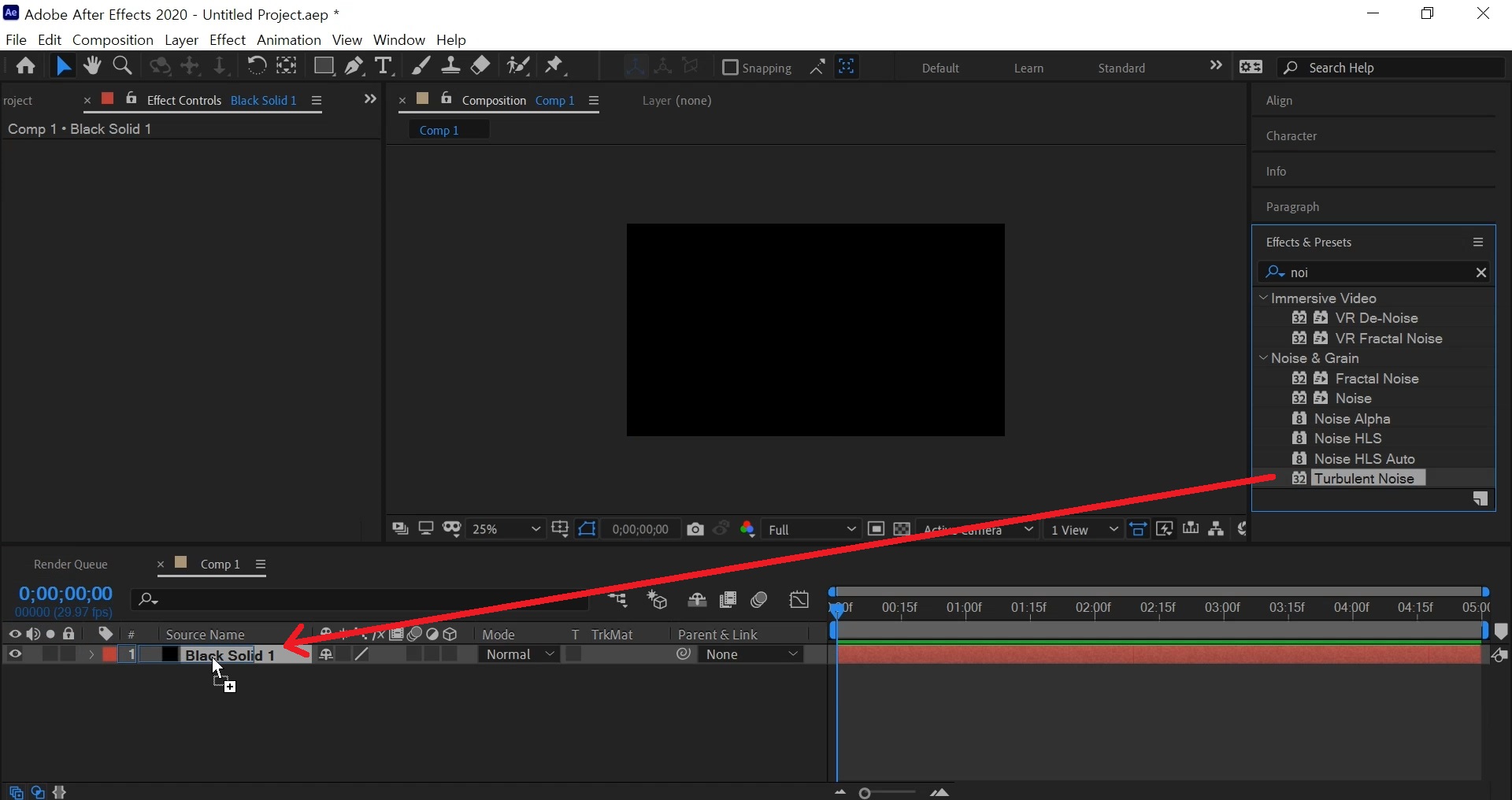
Task: Click the frame blending icon in timeline
Action: click(x=728, y=601)
